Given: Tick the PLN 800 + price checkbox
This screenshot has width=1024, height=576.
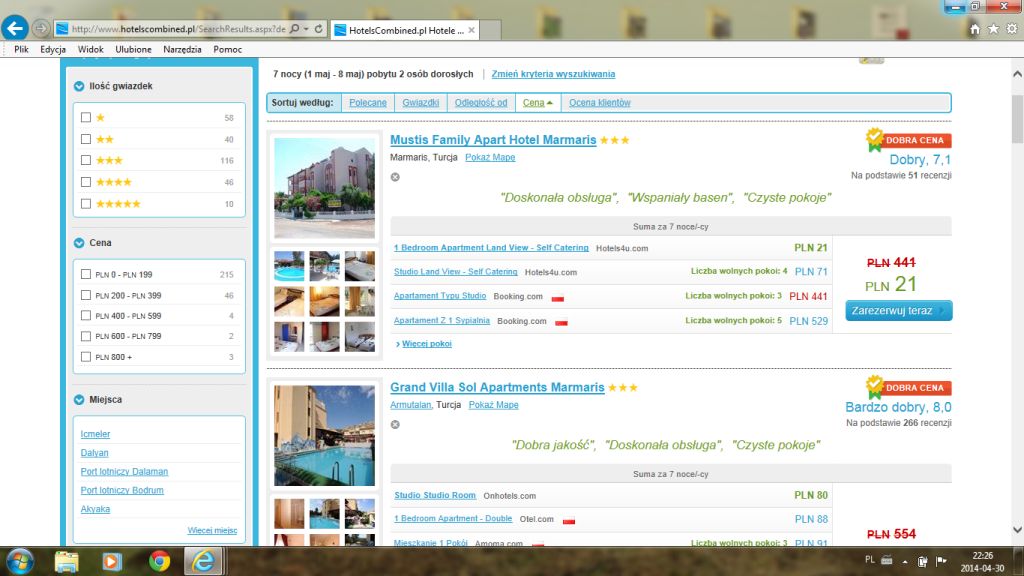Looking at the screenshot, I should tap(86, 357).
